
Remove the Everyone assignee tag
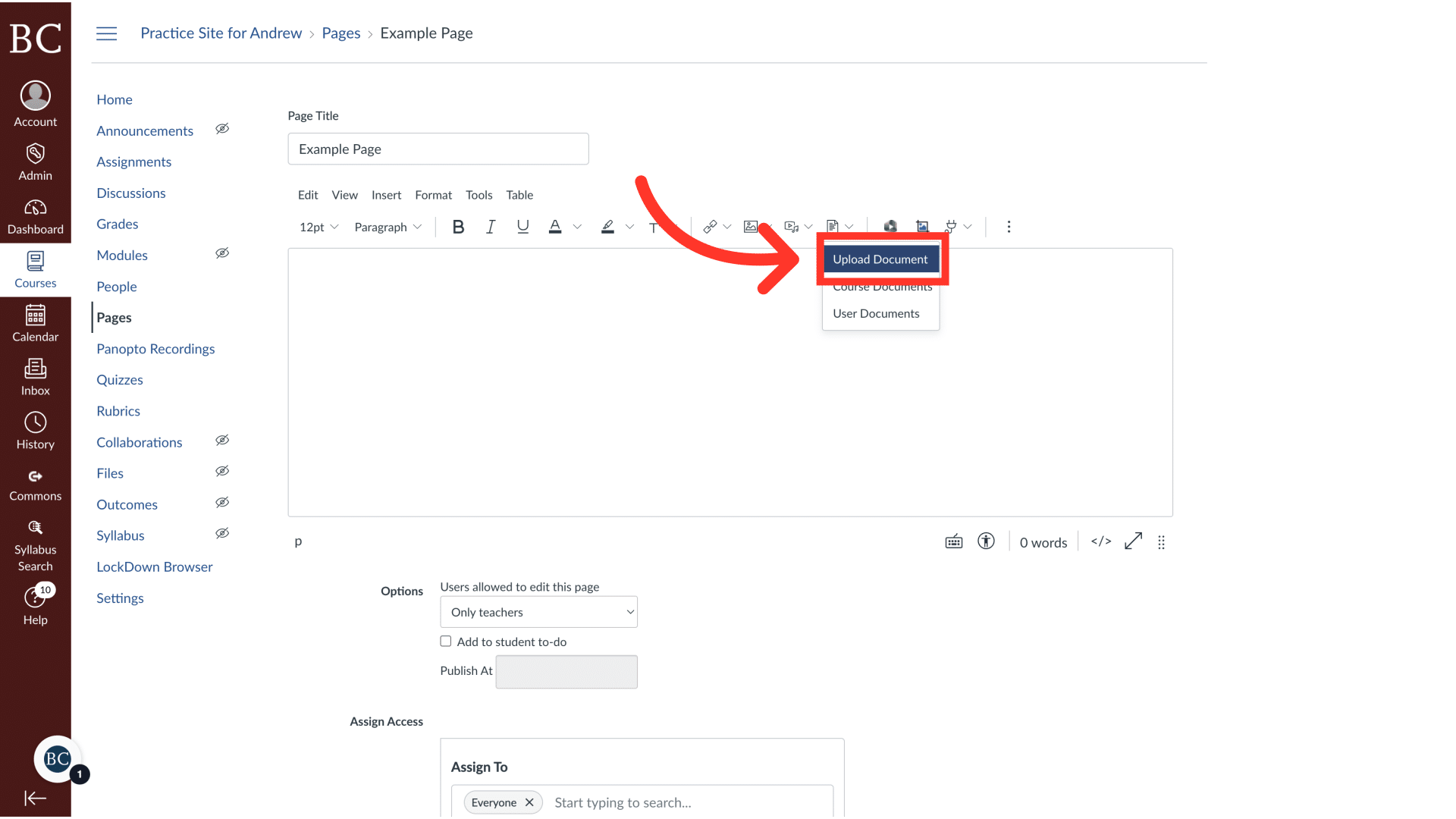pyautogui.click(x=529, y=802)
